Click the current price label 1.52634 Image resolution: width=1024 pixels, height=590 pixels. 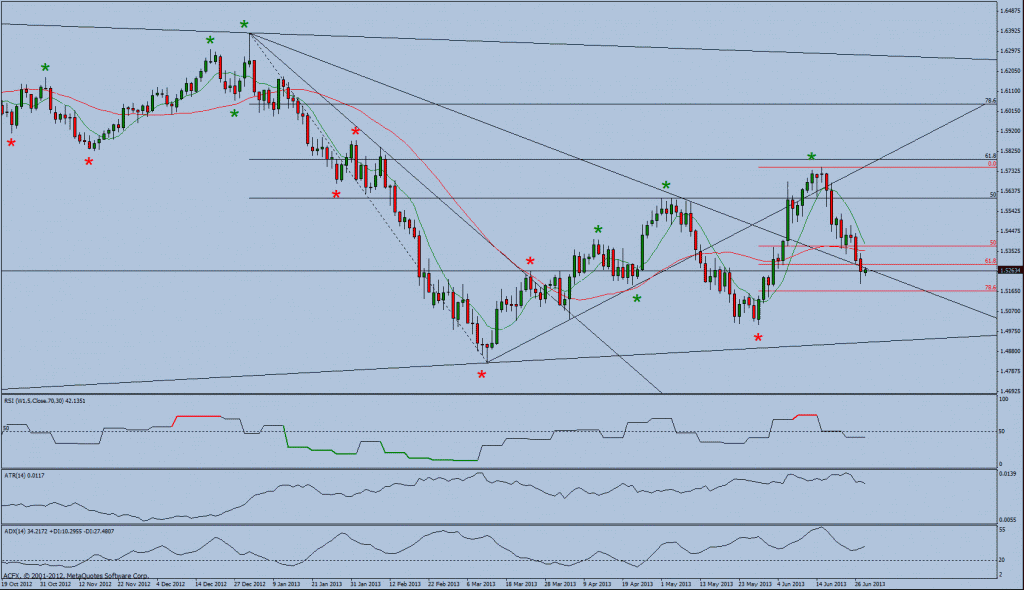coord(1008,271)
